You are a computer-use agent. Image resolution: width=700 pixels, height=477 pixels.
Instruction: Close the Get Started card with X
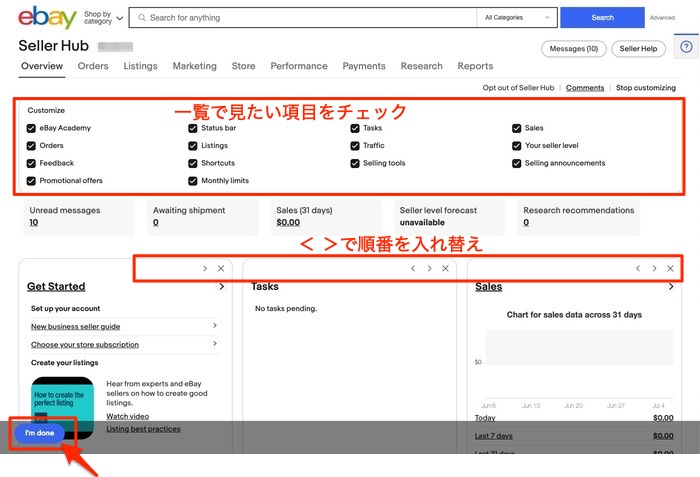click(x=221, y=268)
